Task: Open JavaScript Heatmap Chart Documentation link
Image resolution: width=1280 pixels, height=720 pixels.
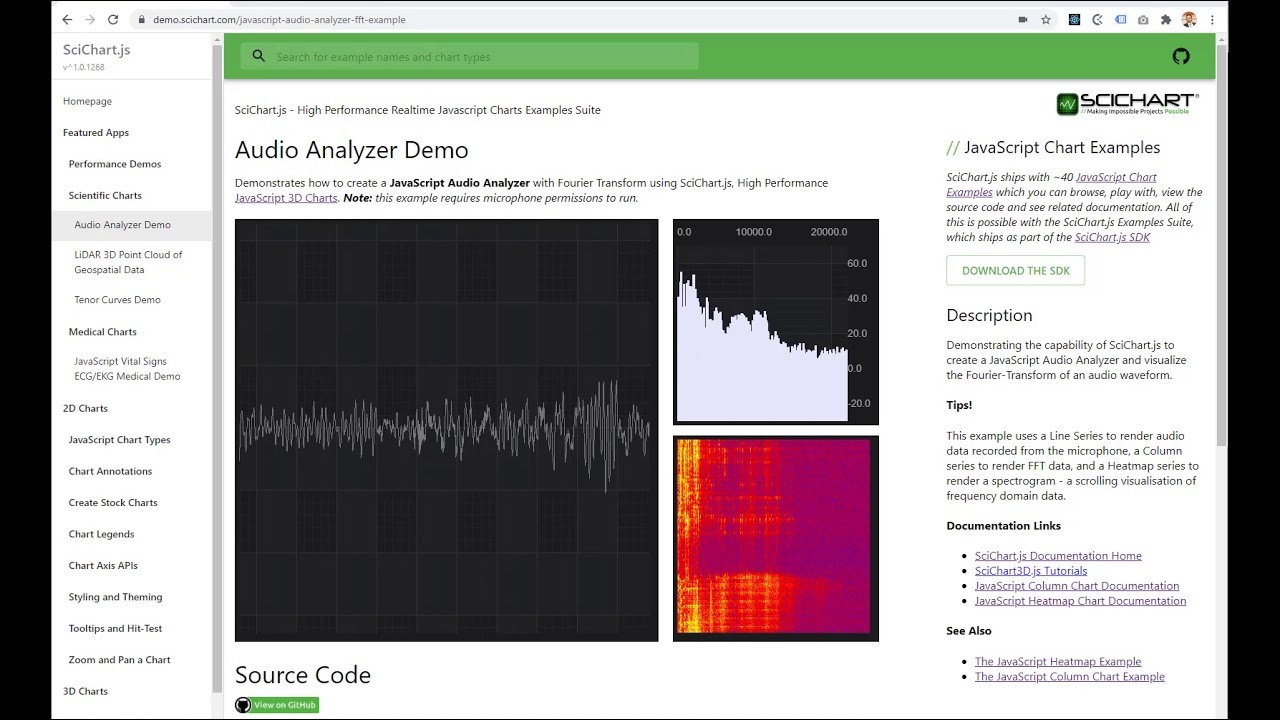Action: click(1080, 601)
